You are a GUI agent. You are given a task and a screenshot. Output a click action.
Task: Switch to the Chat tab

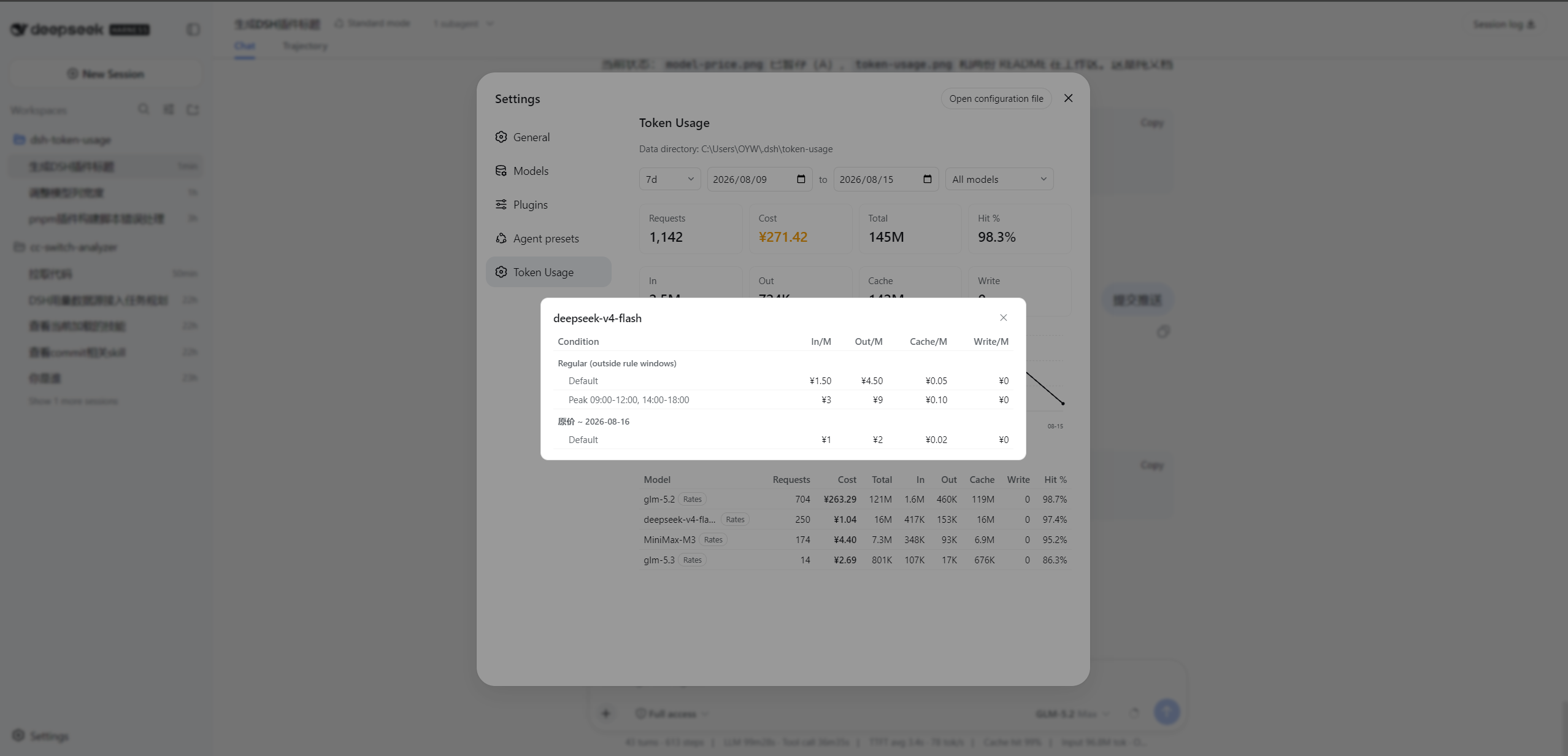244,46
